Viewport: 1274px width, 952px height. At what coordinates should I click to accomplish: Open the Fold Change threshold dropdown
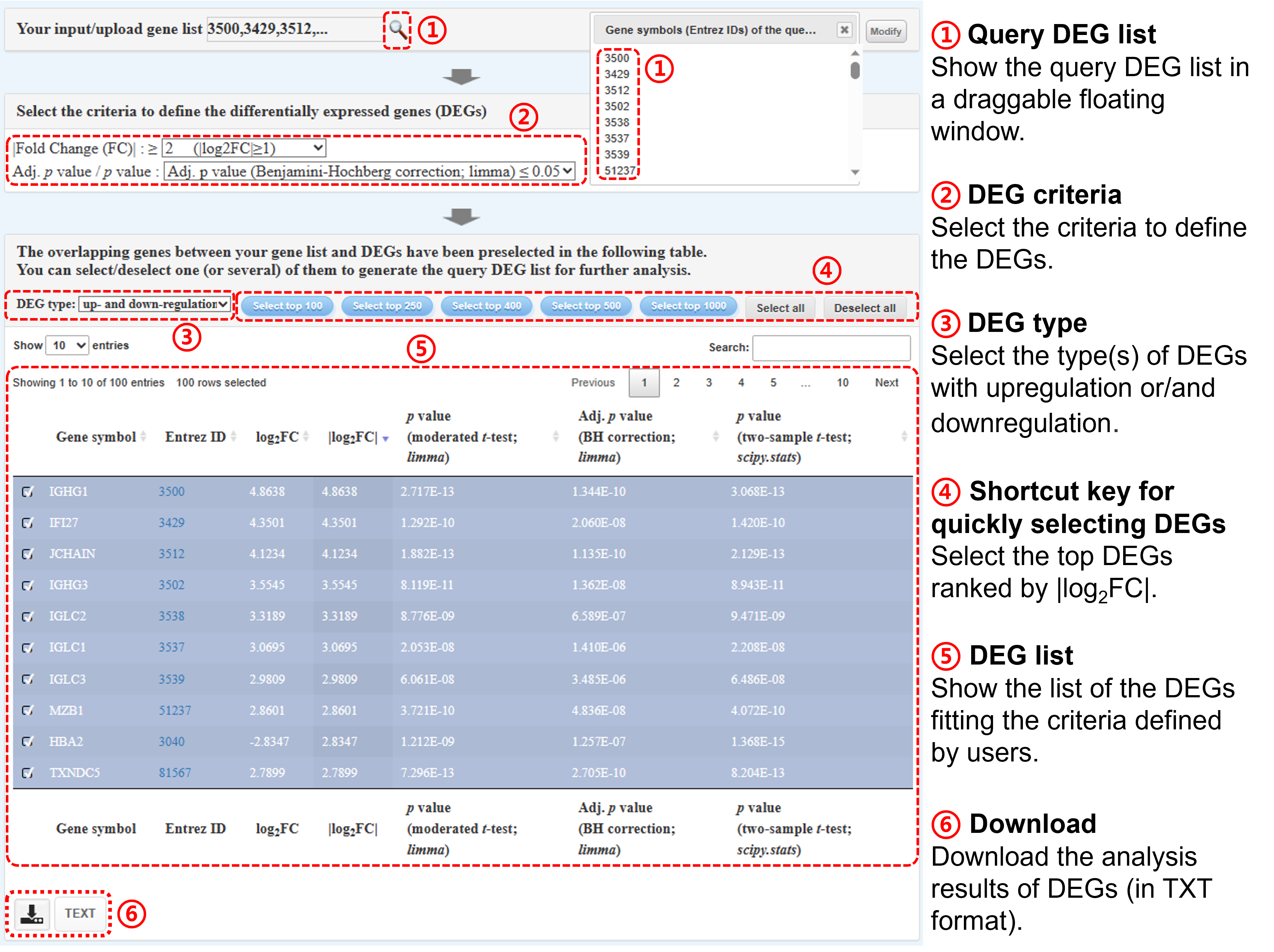click(x=244, y=149)
